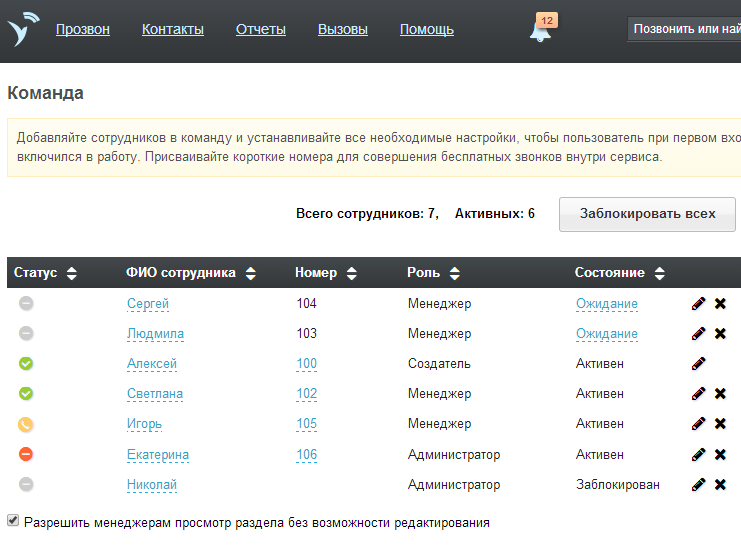Delete Людмила using the cross icon
Viewport: 741px width, 545px height.
(720, 334)
